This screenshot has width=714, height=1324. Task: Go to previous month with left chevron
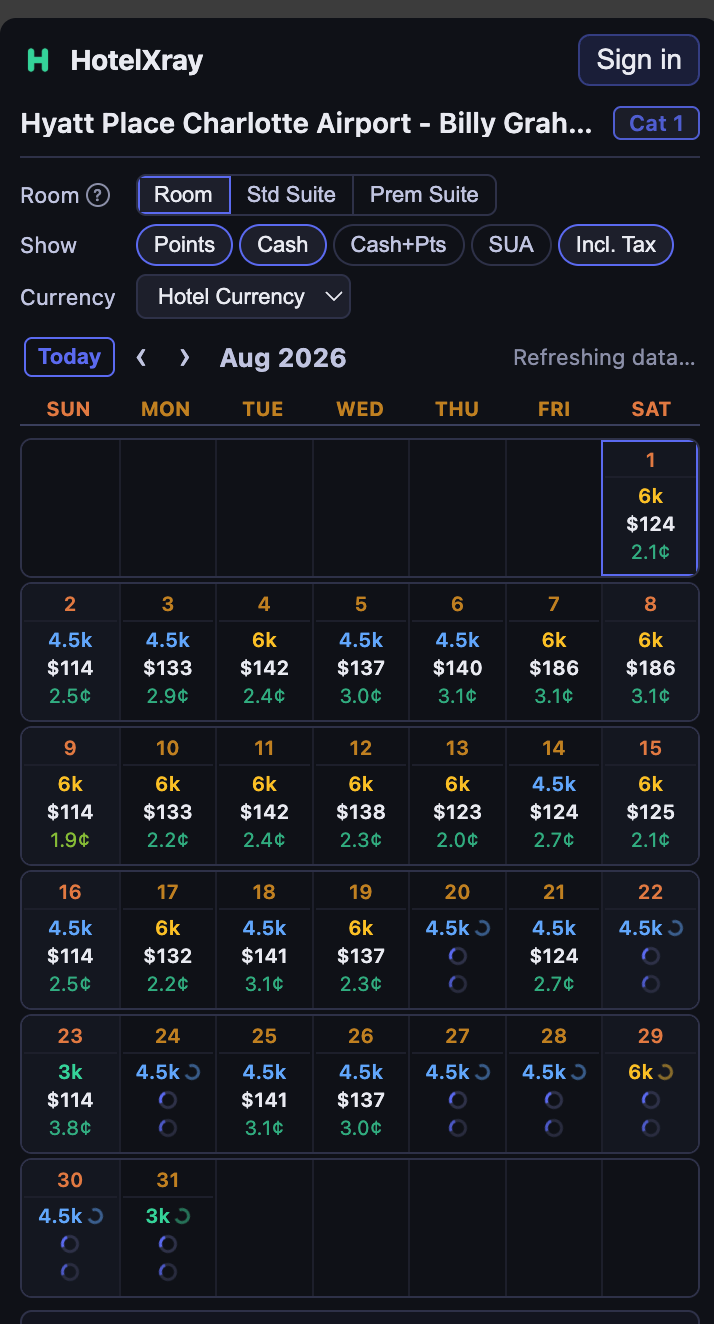[142, 358]
